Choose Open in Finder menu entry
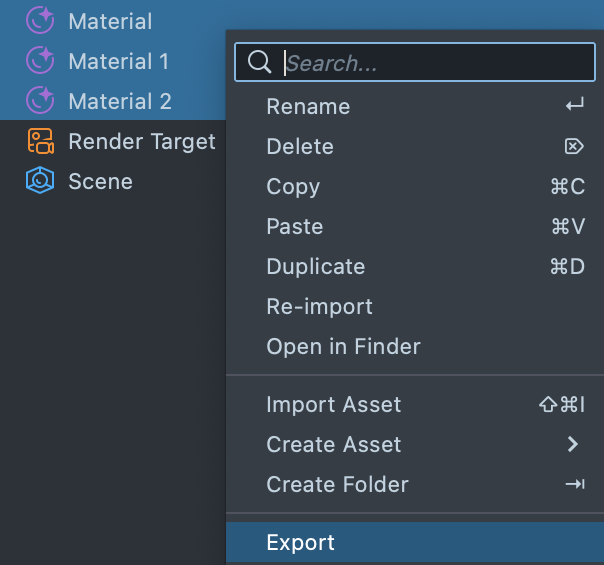 (x=343, y=346)
